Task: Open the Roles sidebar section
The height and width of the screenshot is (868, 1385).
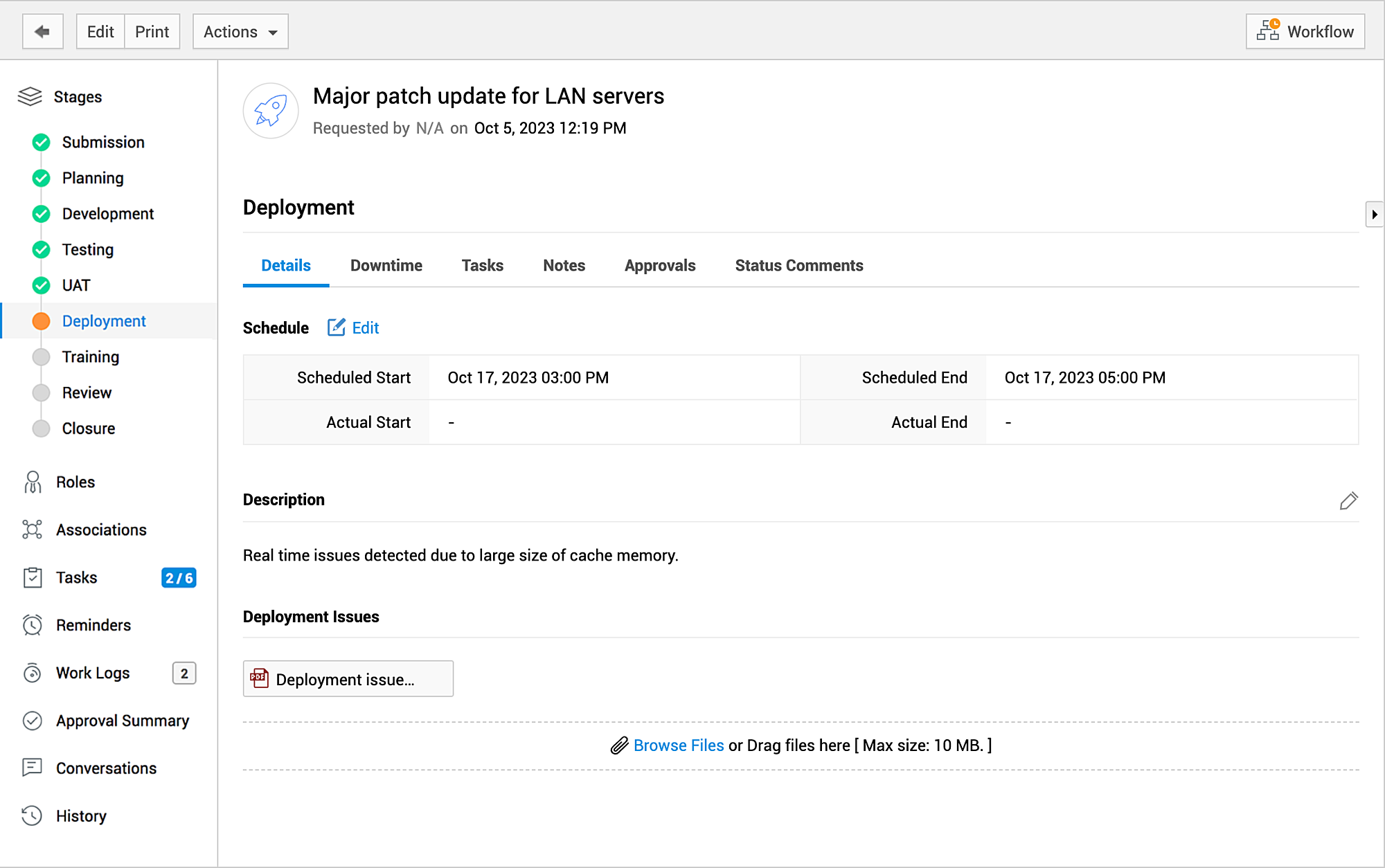Action: (x=75, y=482)
